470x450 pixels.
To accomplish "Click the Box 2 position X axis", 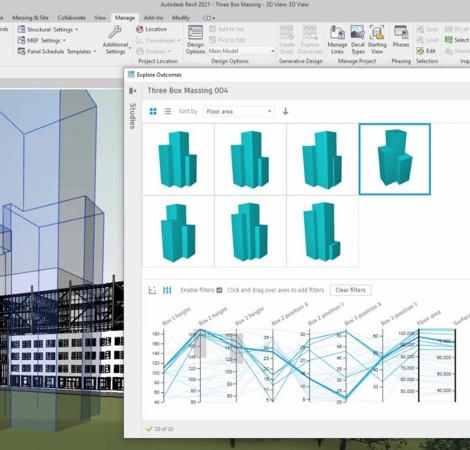I will coord(273,365).
